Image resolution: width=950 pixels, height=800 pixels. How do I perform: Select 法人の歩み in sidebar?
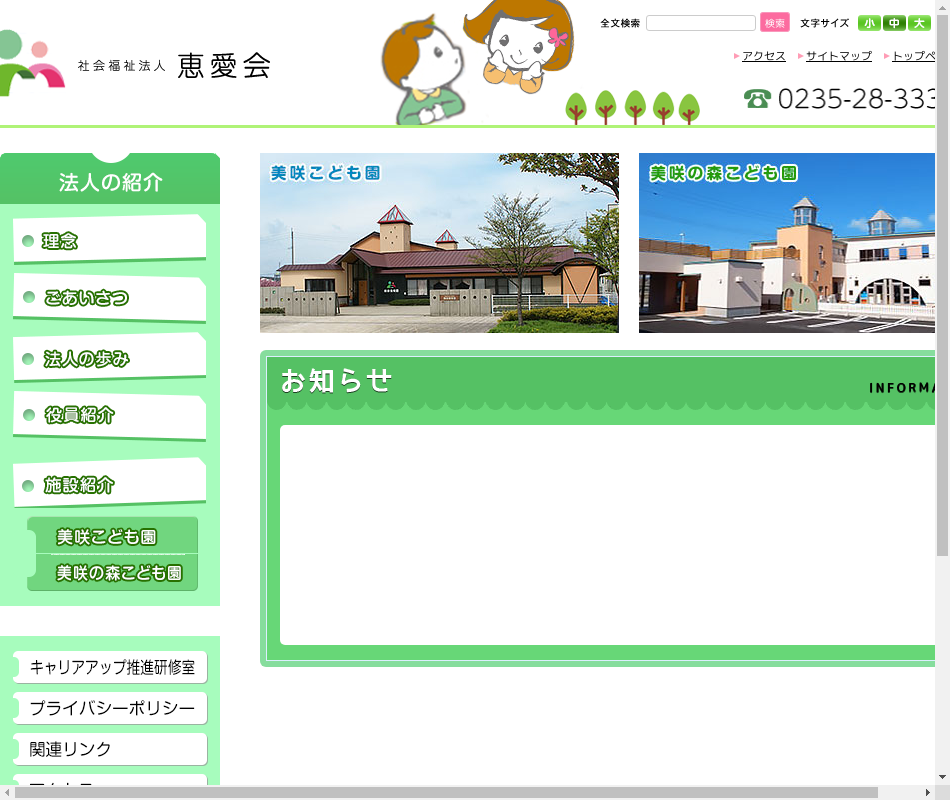point(108,359)
